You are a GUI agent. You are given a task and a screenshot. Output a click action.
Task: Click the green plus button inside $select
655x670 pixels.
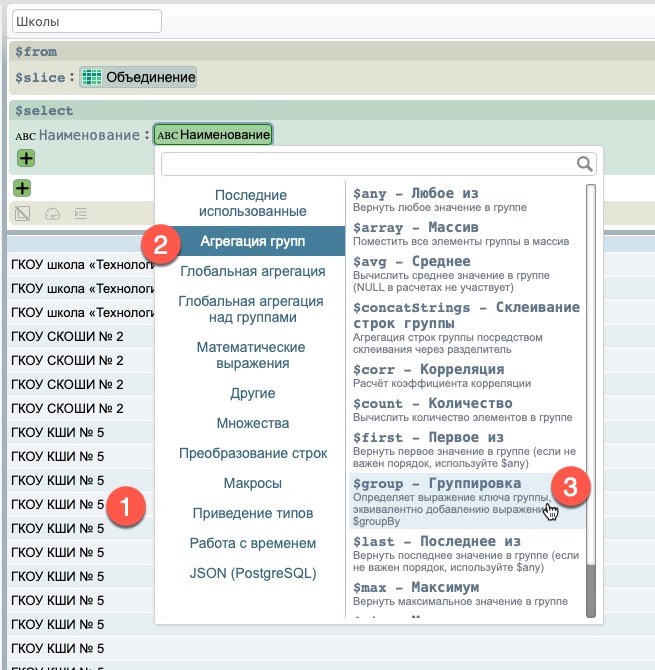point(26,158)
